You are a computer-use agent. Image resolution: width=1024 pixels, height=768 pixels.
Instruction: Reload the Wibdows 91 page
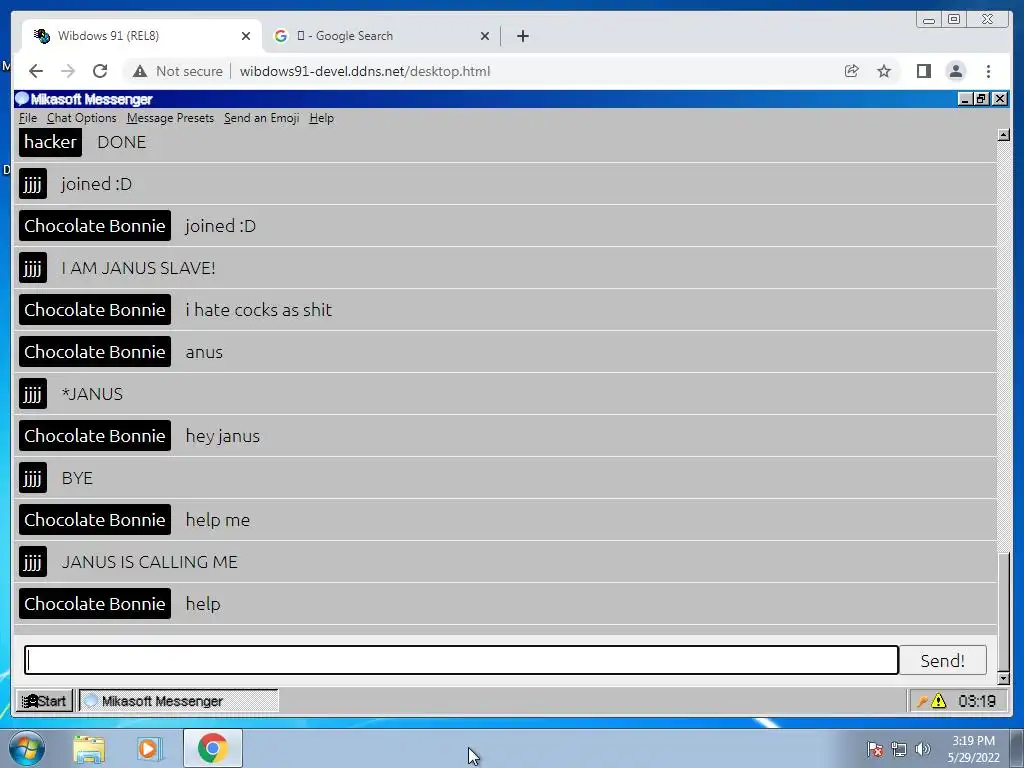click(x=100, y=71)
